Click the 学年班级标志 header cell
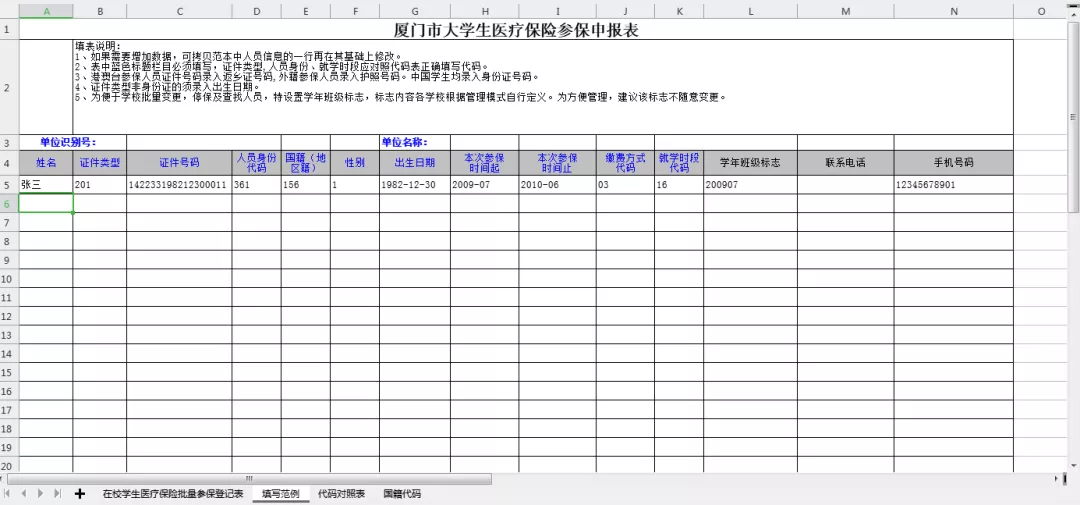Image resolution: width=1080 pixels, height=505 pixels. pyautogui.click(x=751, y=163)
